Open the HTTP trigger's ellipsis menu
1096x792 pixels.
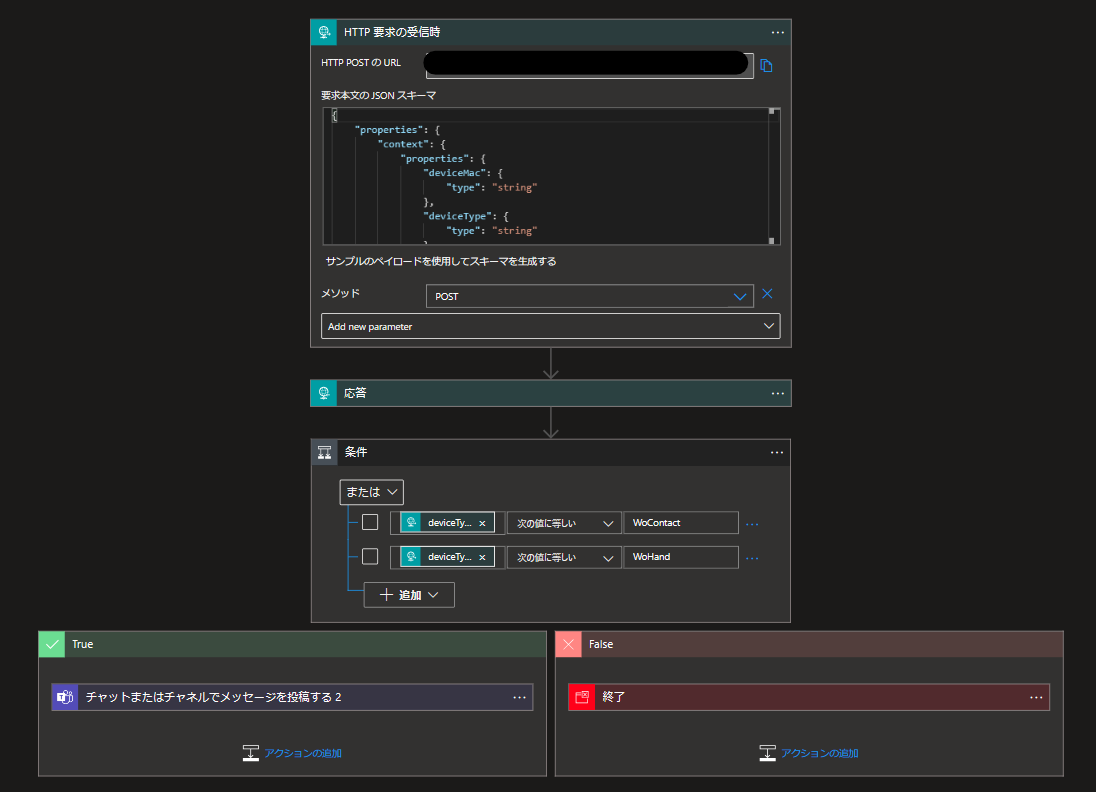pos(777,31)
